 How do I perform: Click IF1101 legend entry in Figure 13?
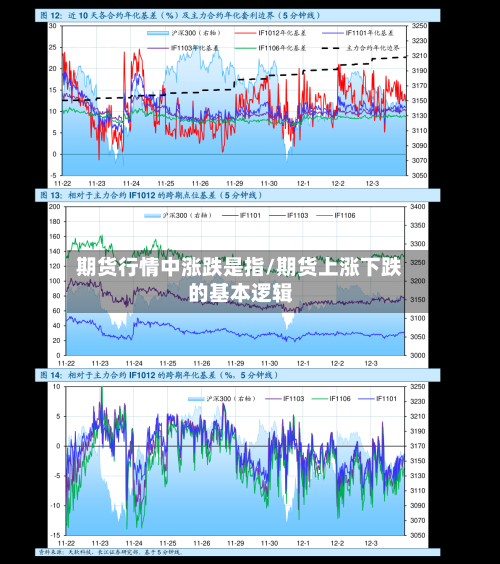tap(241, 215)
